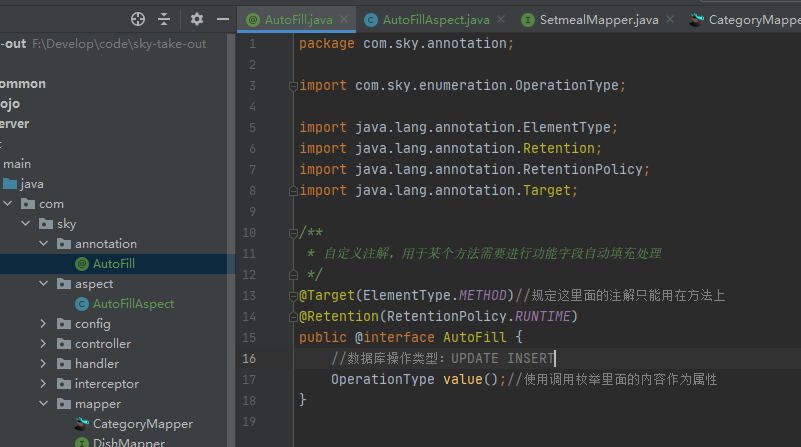The width and height of the screenshot is (801, 447).
Task: Close the AutoFill.java tab
Action: pos(345,19)
